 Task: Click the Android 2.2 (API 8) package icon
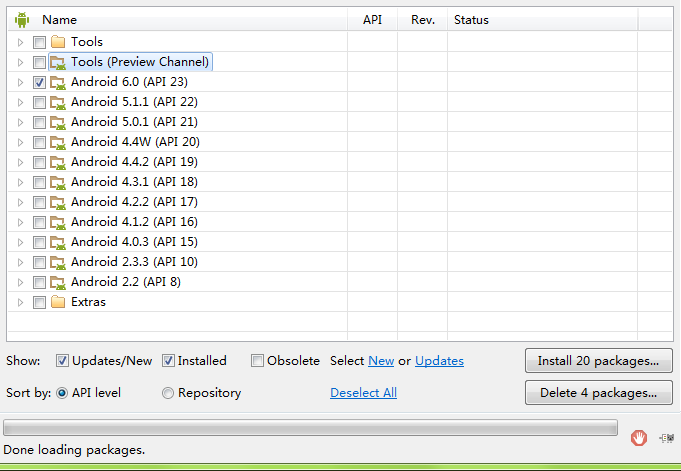point(58,282)
